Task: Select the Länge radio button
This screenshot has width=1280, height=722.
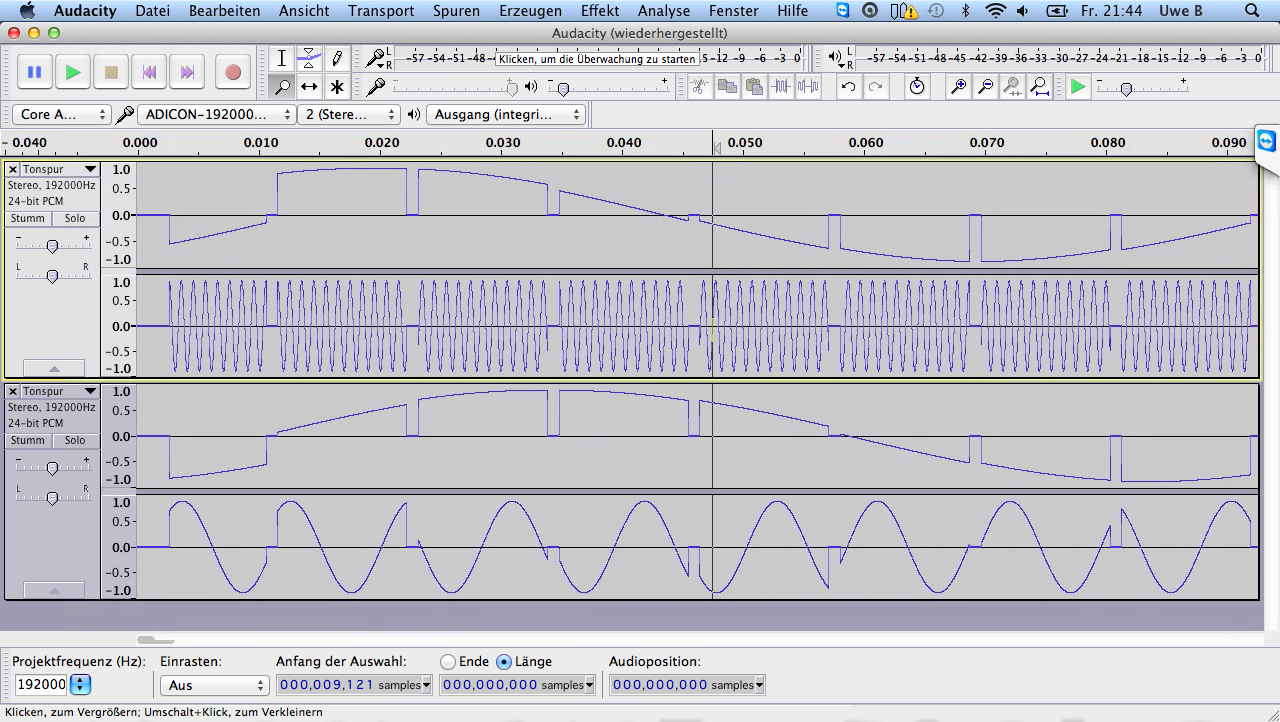Action: click(504, 662)
